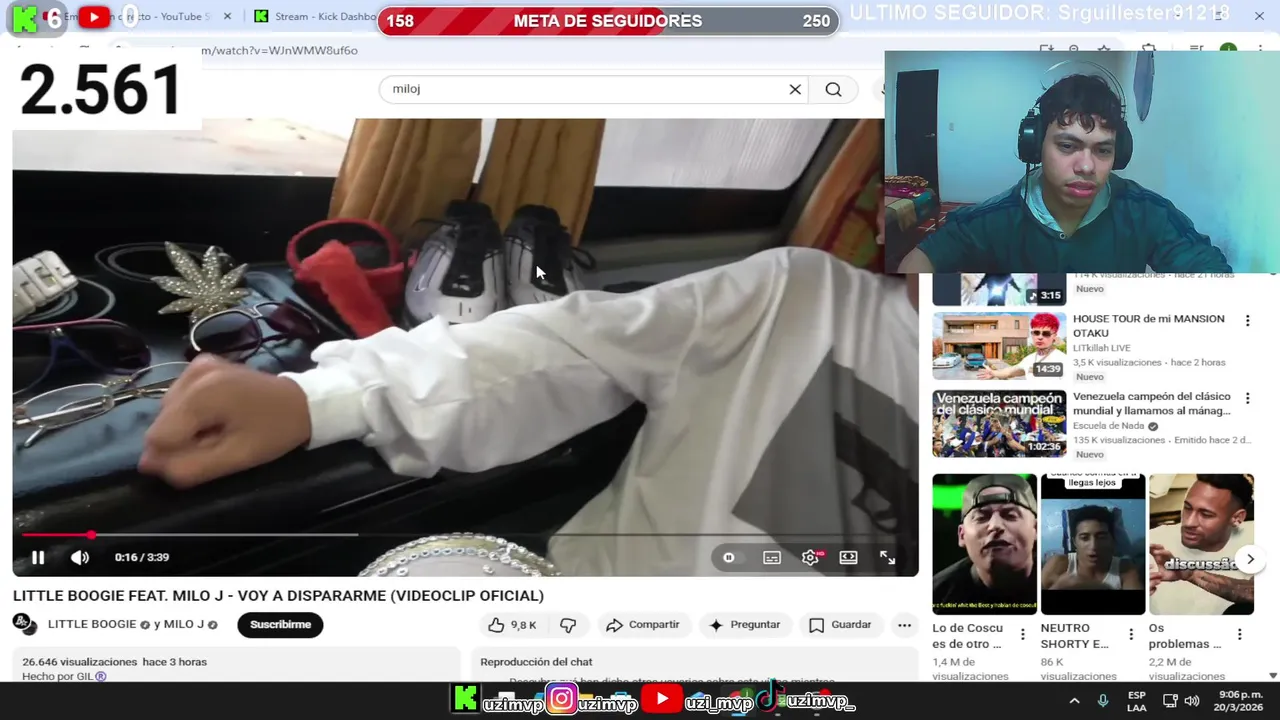Open the network icon in system tray

(1170, 701)
